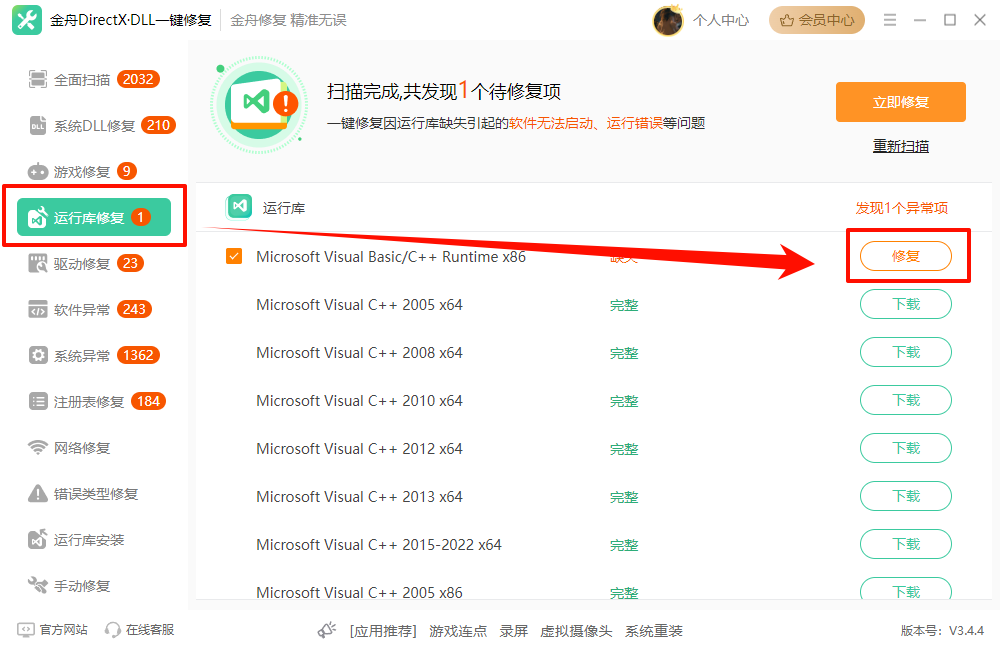Click the system exception (系统异常) gear icon

[x=38, y=355]
